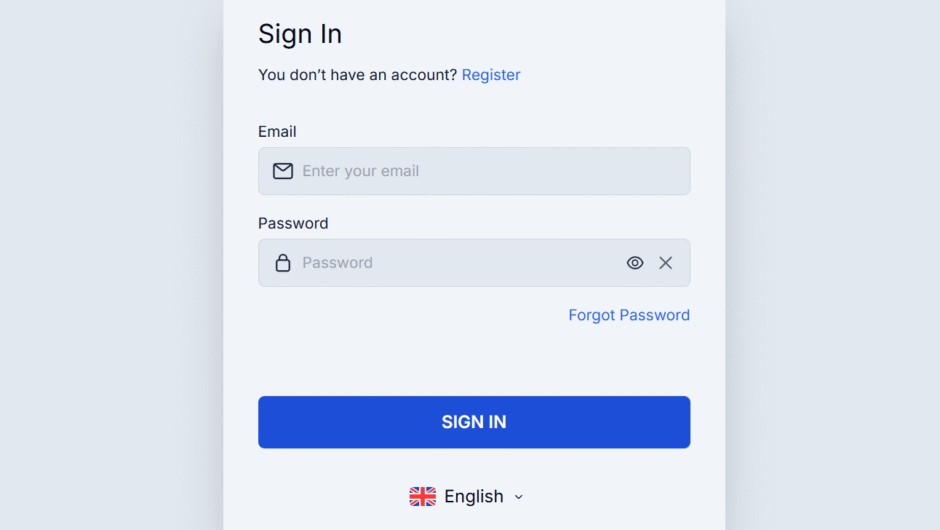
Task: Open the Register link
Action: point(491,75)
